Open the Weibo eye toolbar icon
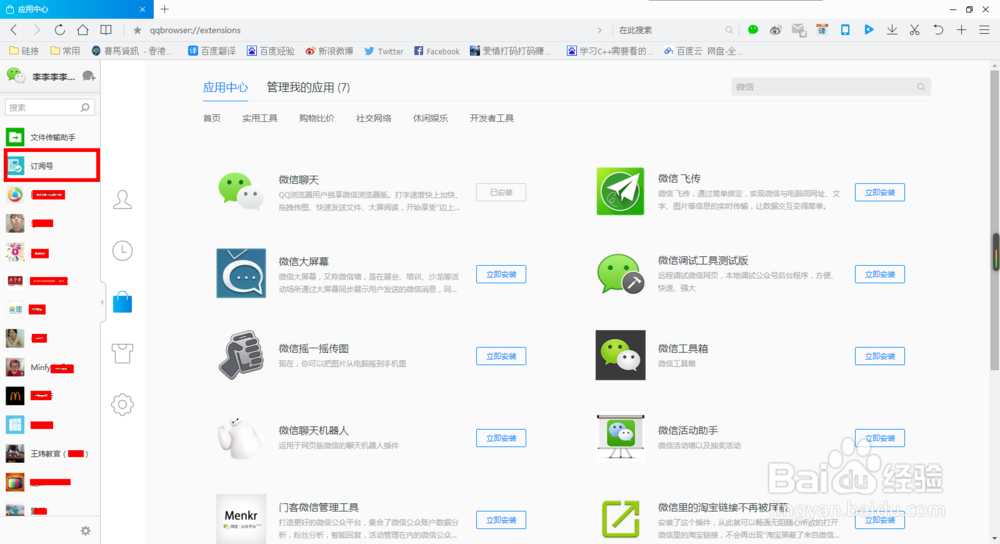The width and height of the screenshot is (1000, 544). [x=776, y=30]
